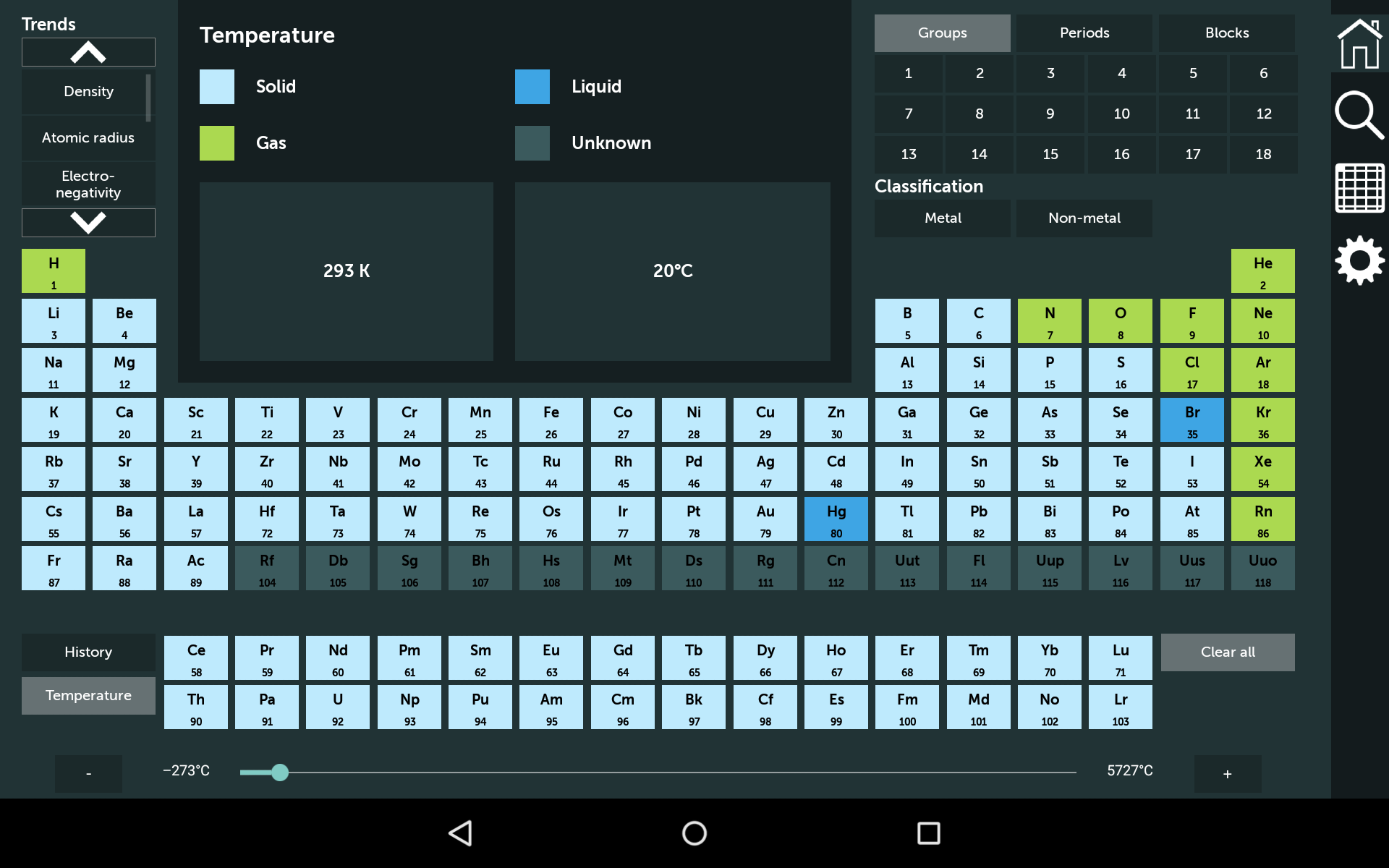Image resolution: width=1389 pixels, height=868 pixels.
Task: Click the temperature slider handle
Action: (x=280, y=773)
